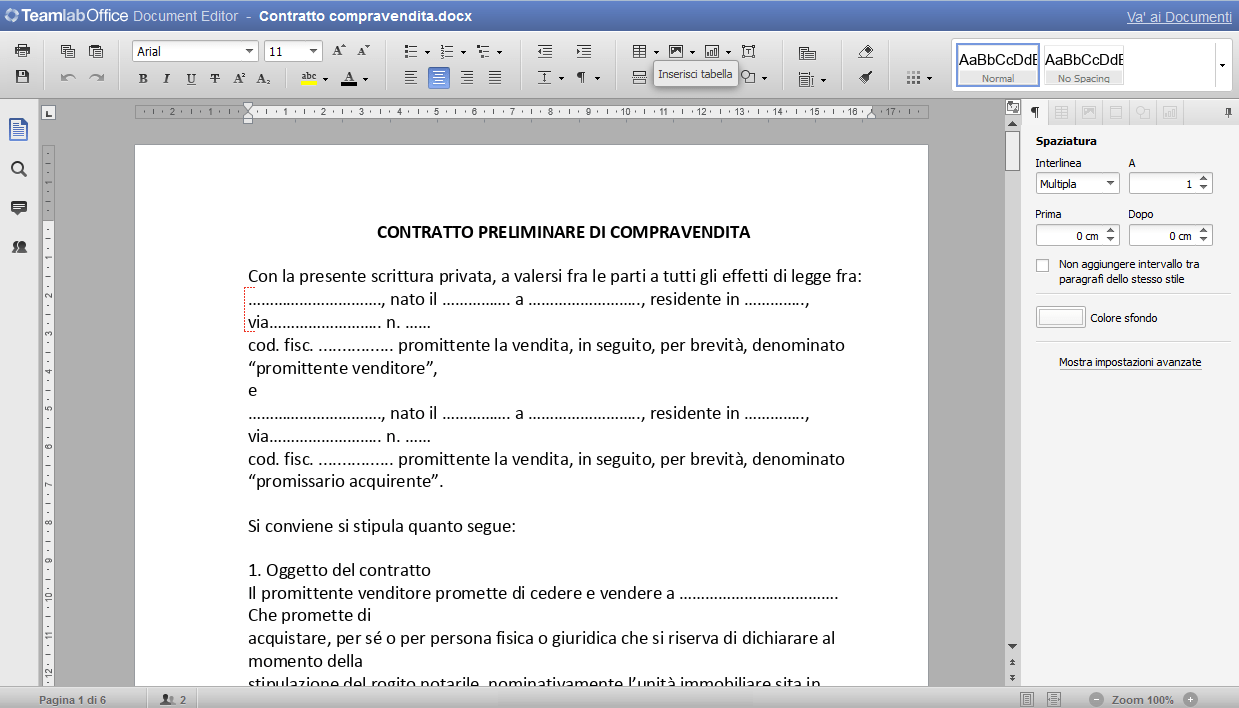
Task: Align the paragraph to the right
Action: coord(467,77)
